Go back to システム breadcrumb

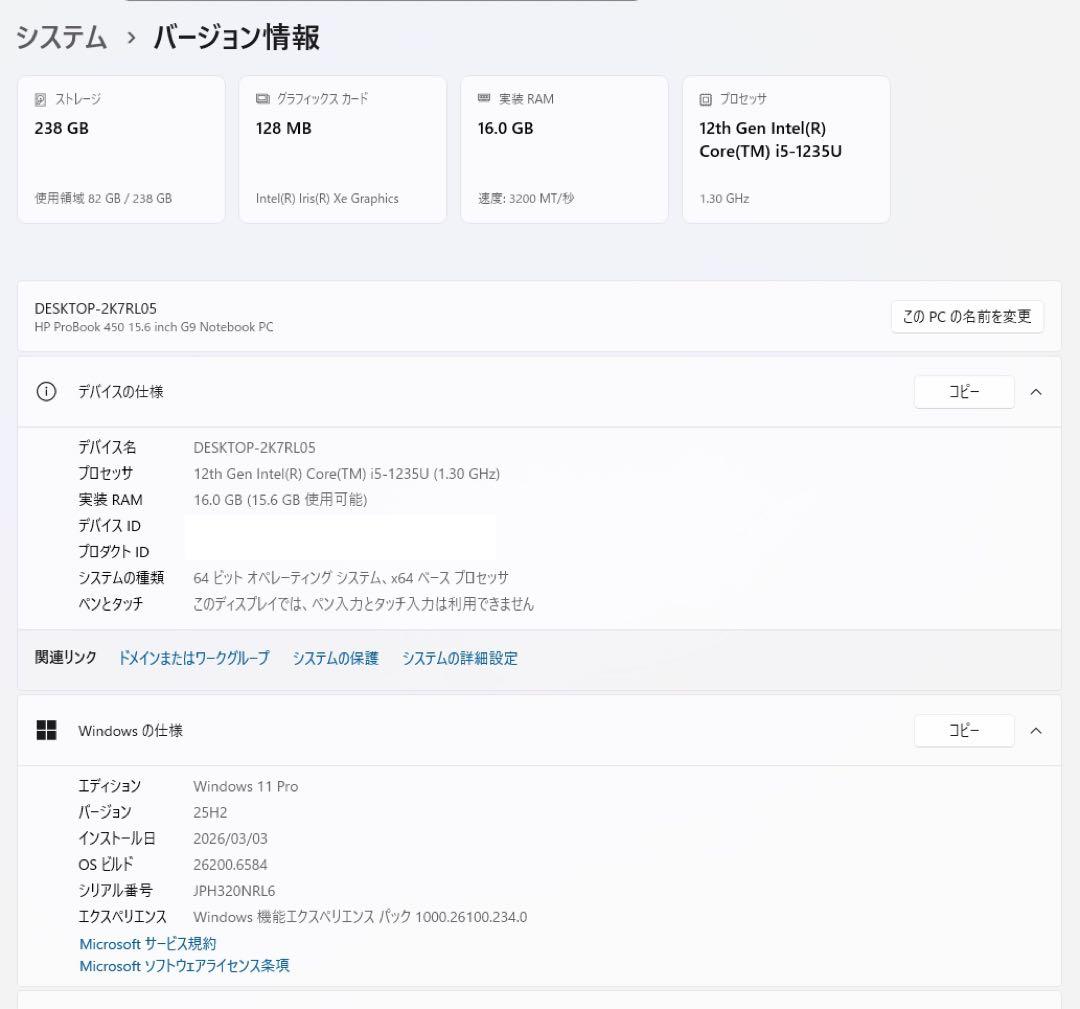coord(61,37)
